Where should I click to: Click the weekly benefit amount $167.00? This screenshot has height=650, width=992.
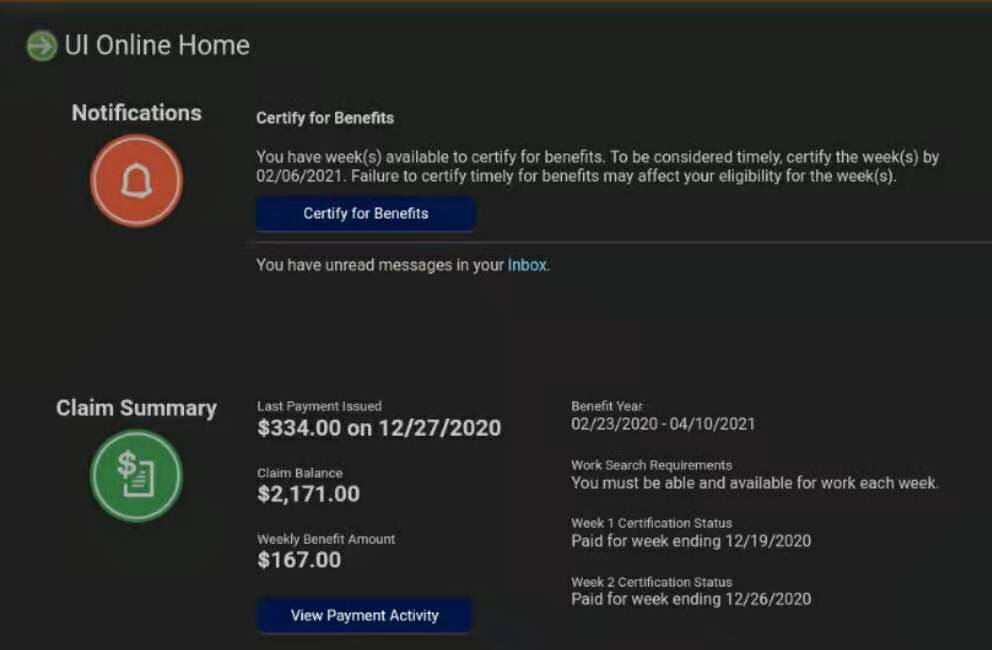299,560
